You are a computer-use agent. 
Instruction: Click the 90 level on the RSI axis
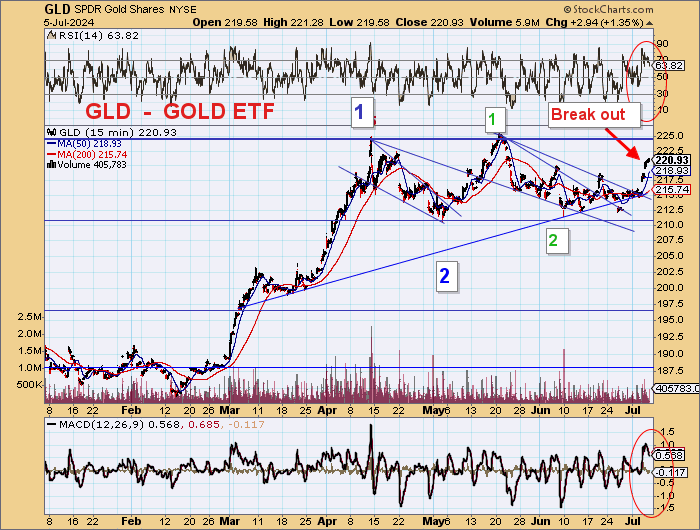(662, 44)
